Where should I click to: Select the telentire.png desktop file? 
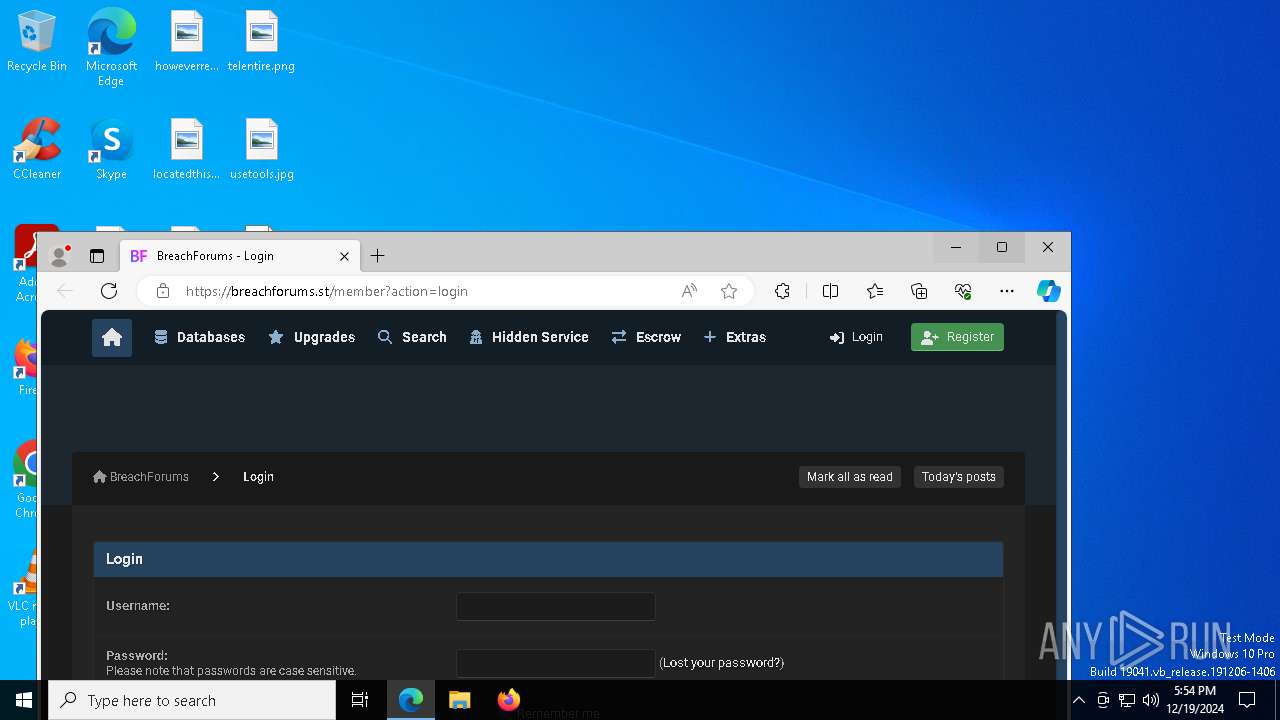(261, 42)
